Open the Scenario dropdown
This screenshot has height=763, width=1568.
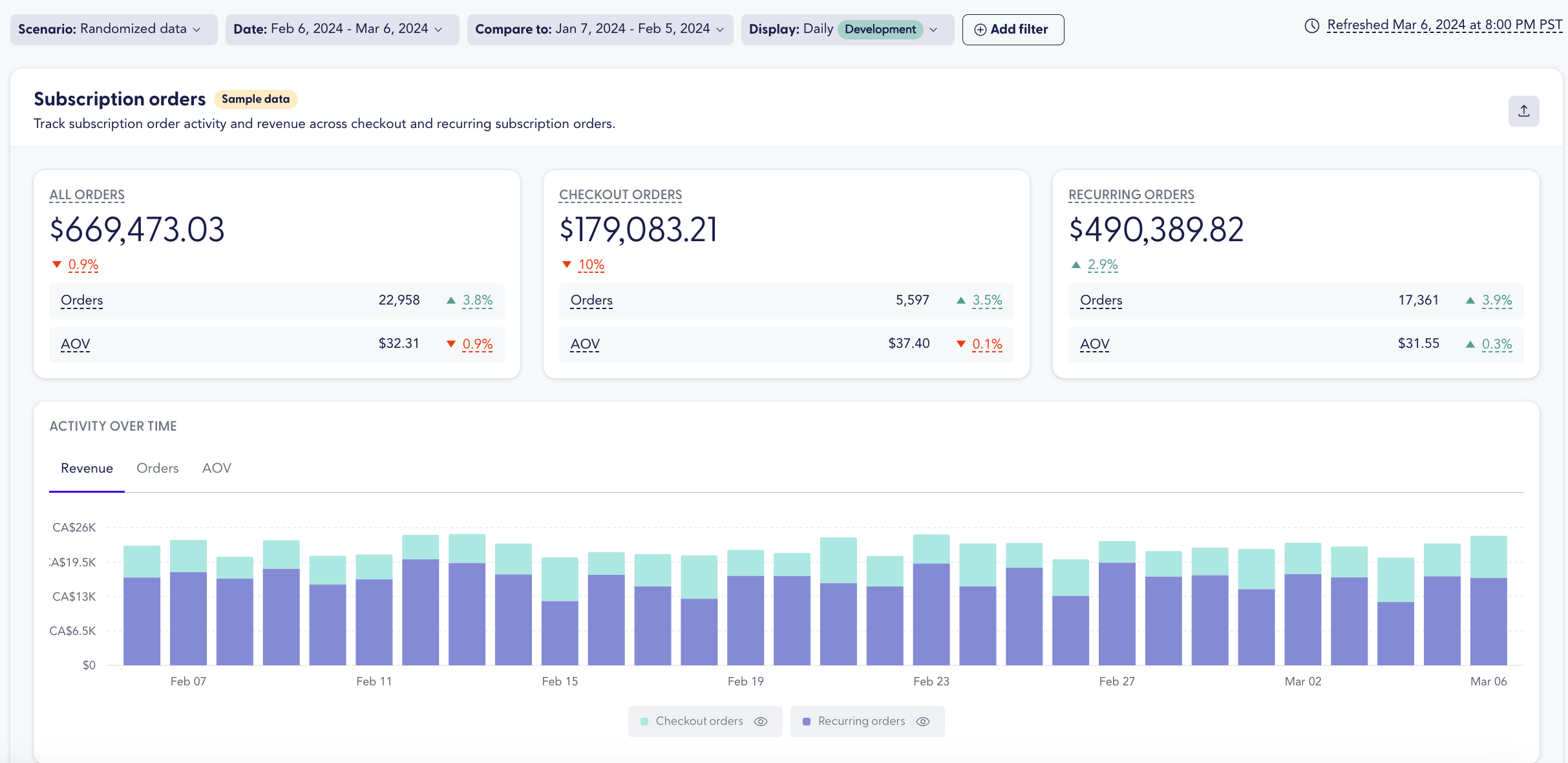[x=113, y=29]
